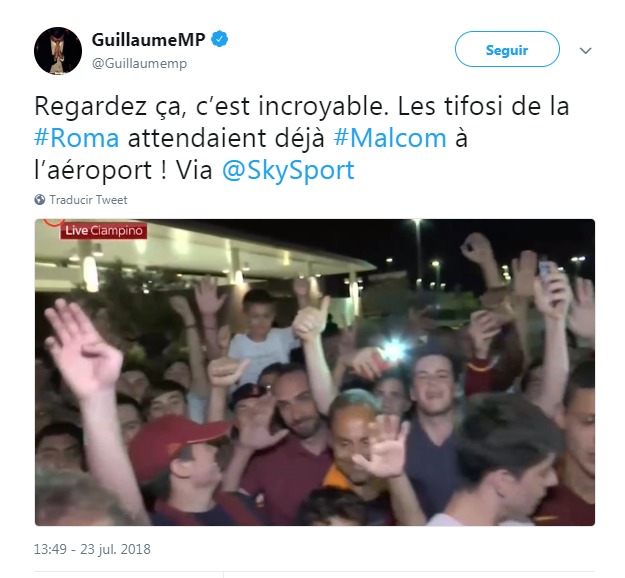Click the Live Ciampino label on video
The width and height of the screenshot is (625, 578).
point(104,231)
